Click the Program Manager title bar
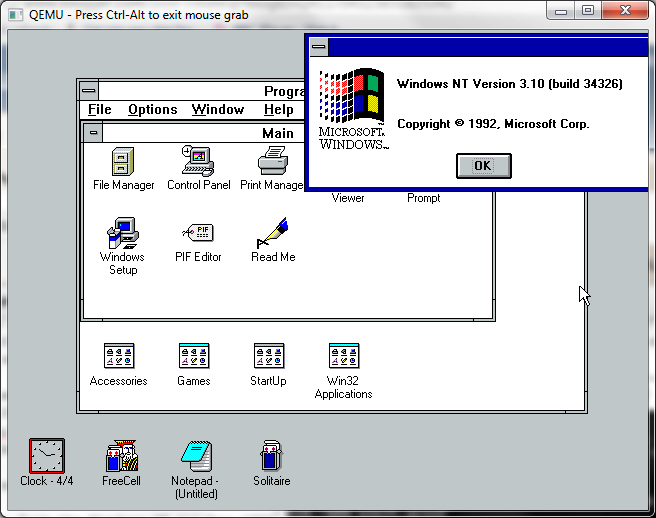This screenshot has width=656, height=518. coord(202,90)
